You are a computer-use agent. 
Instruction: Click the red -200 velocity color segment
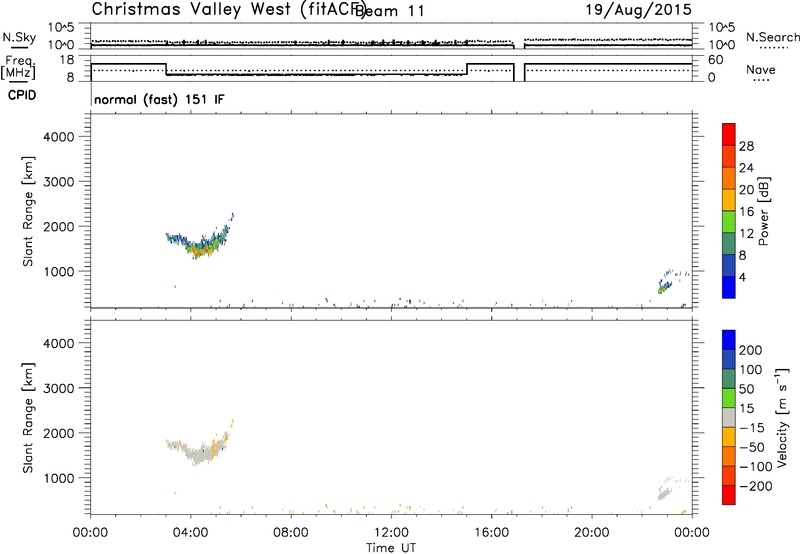pos(729,495)
